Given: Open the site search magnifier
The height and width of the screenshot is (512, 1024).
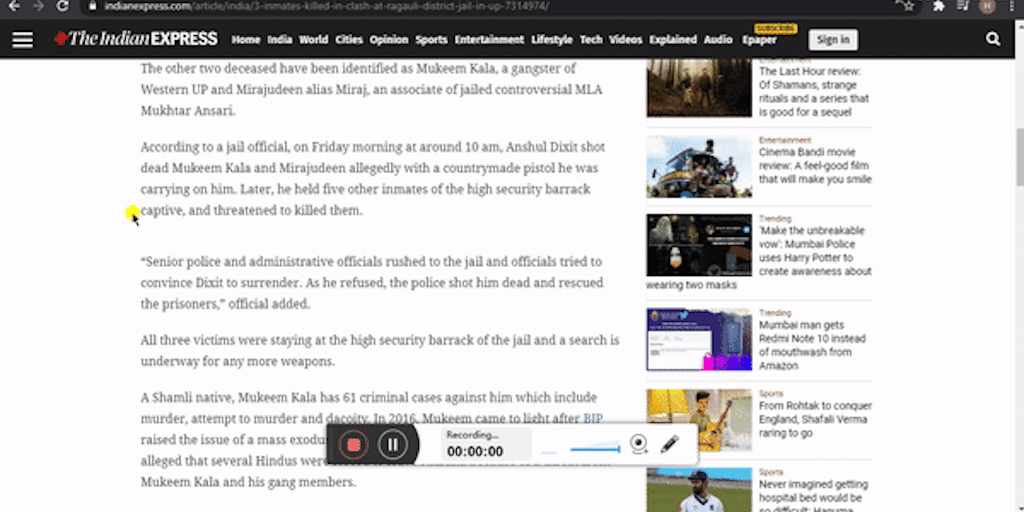Looking at the screenshot, I should coord(993,39).
